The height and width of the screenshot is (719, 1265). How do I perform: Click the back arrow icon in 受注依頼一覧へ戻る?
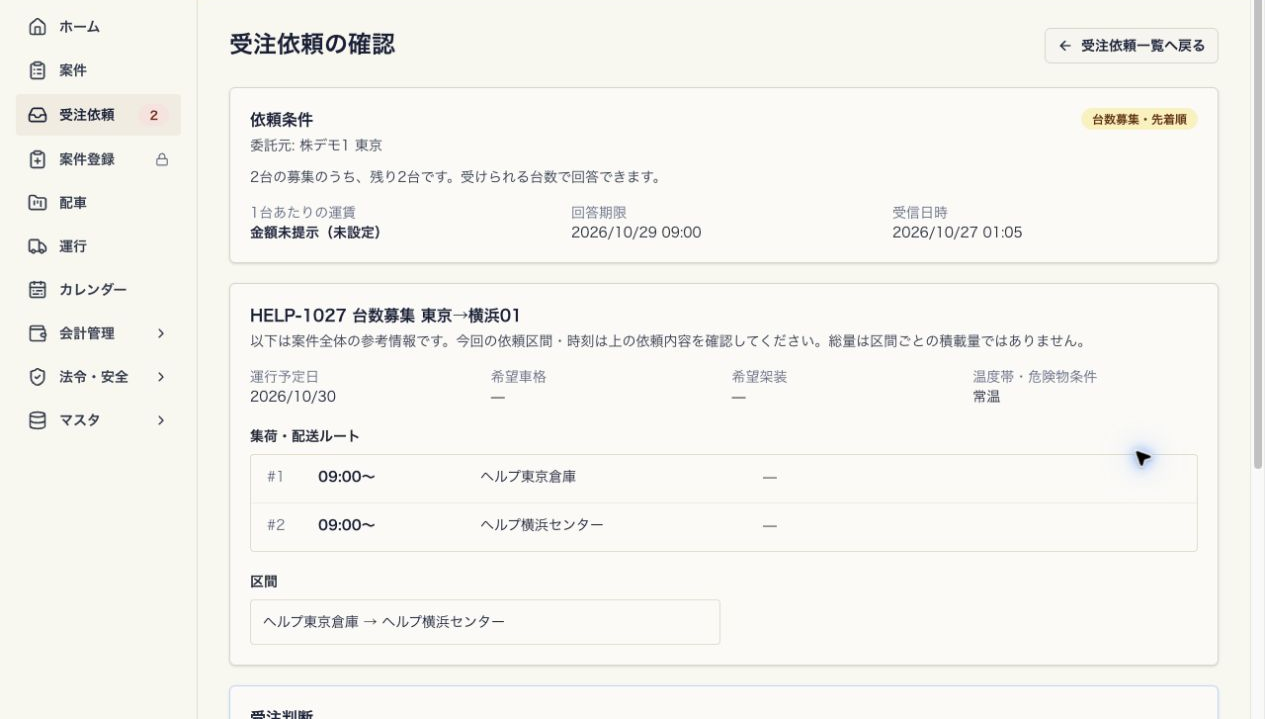pos(1065,46)
